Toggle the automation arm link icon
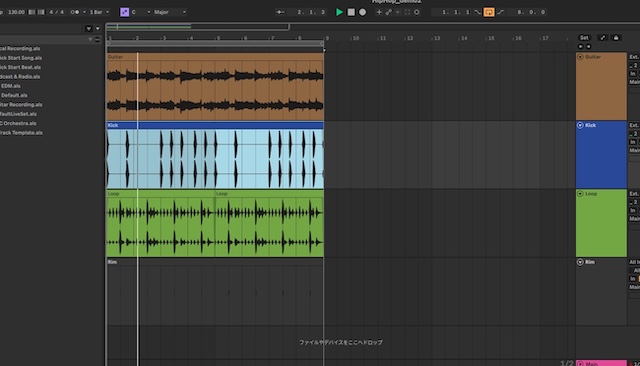 tap(389, 12)
